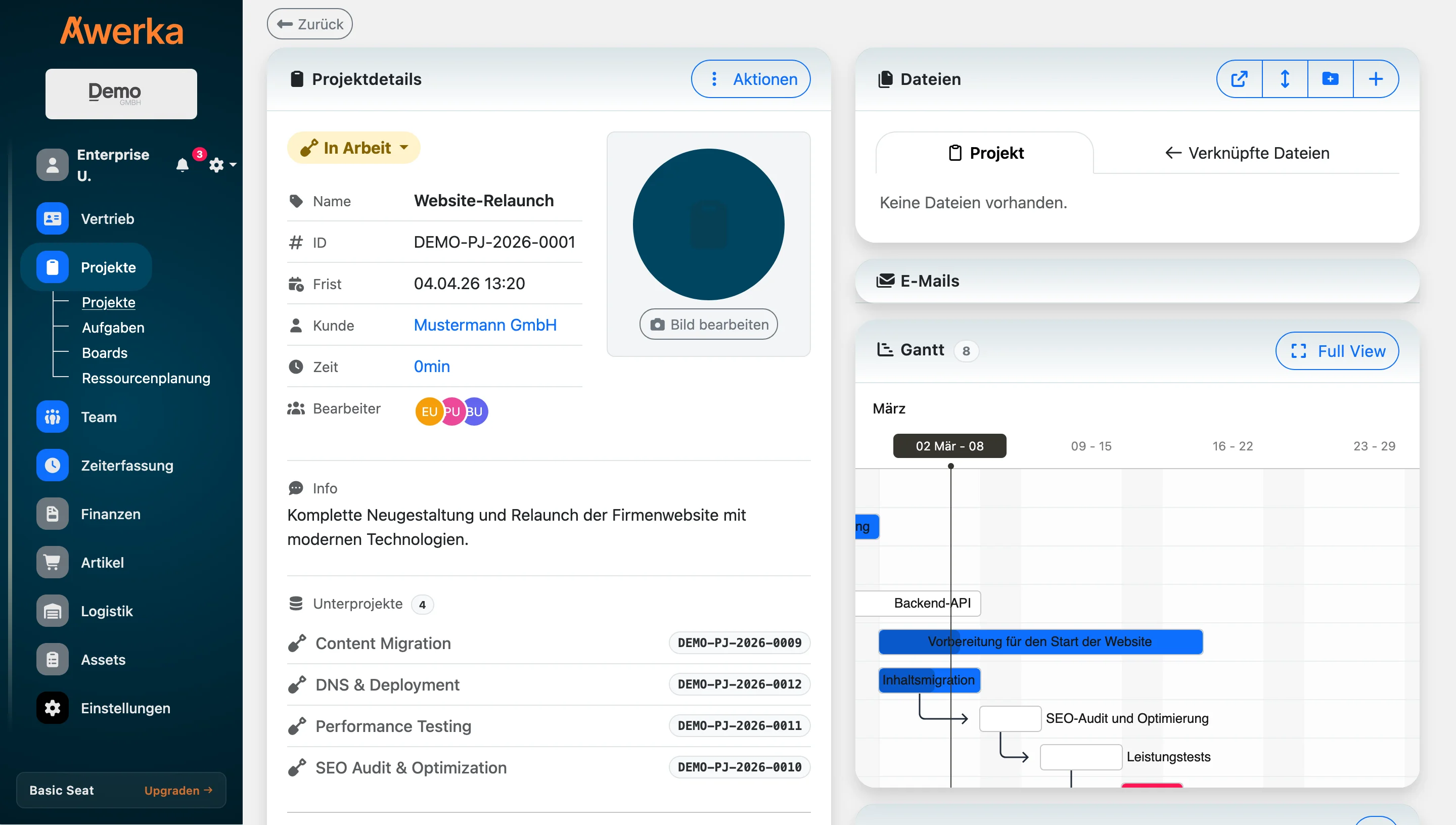Select the 02 Mär - 08 week segment
Image resolution: width=1456 pixels, height=825 pixels.
[949, 445]
